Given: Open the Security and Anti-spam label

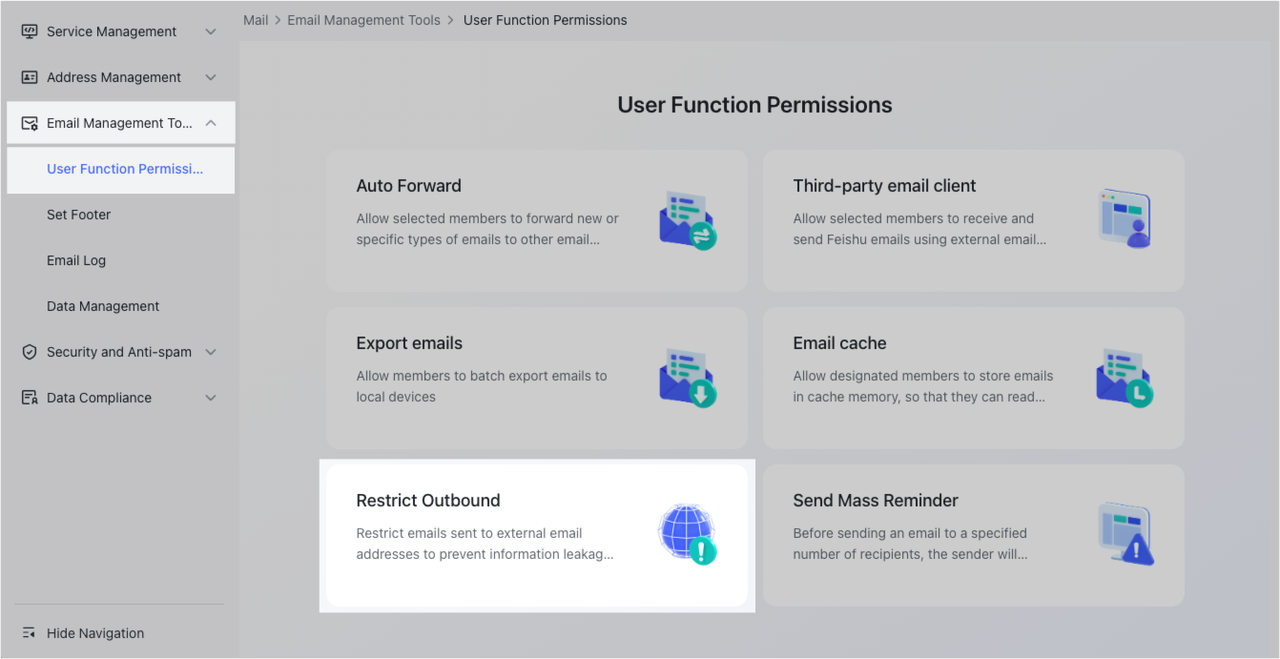Looking at the screenshot, I should [119, 352].
